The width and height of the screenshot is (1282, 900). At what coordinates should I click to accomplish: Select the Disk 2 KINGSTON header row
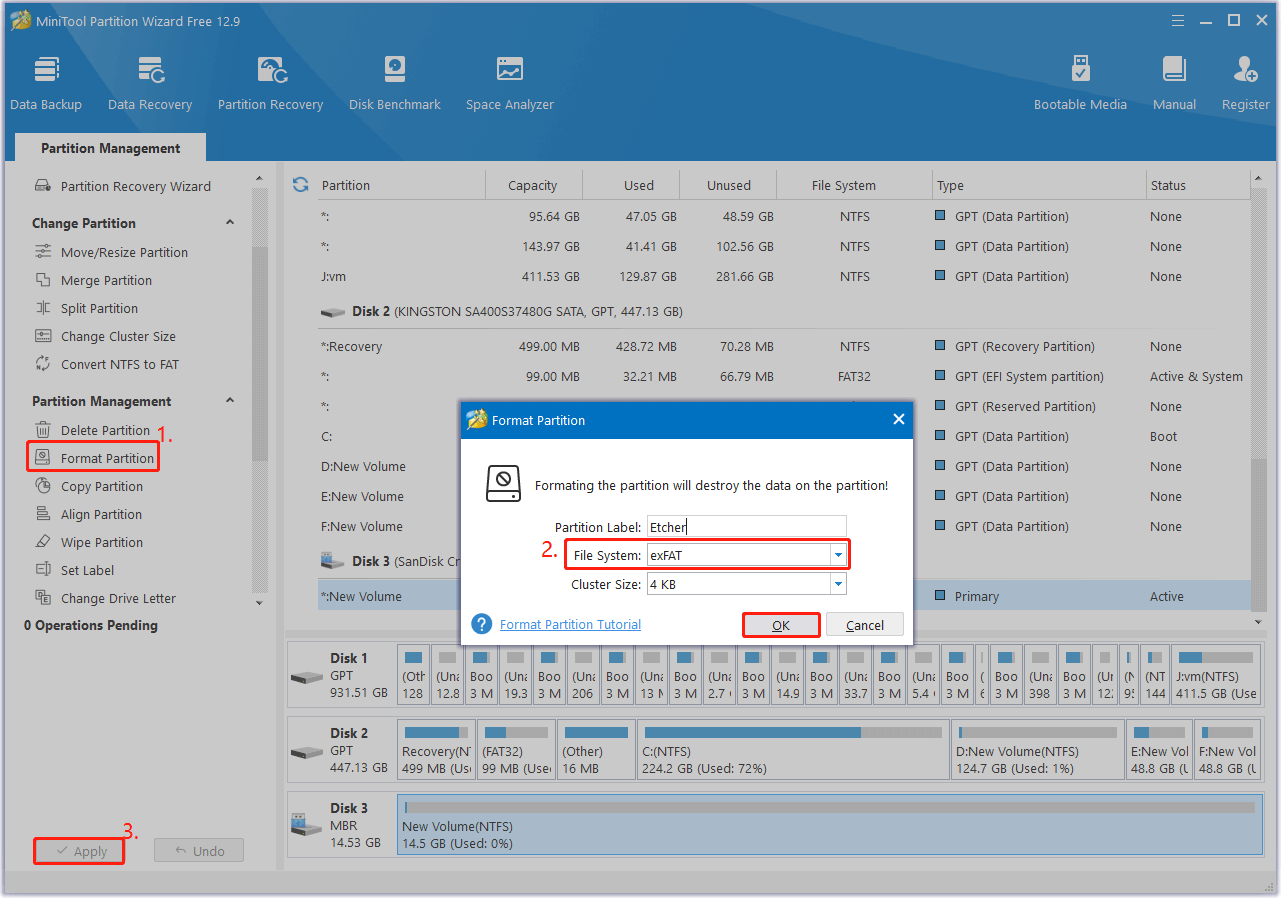coord(784,311)
